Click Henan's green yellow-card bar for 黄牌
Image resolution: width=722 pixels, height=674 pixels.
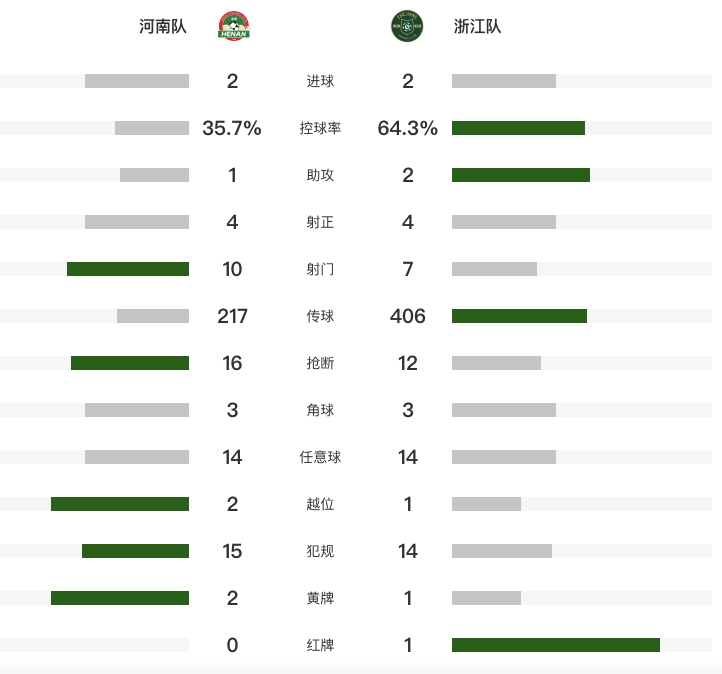120,598
